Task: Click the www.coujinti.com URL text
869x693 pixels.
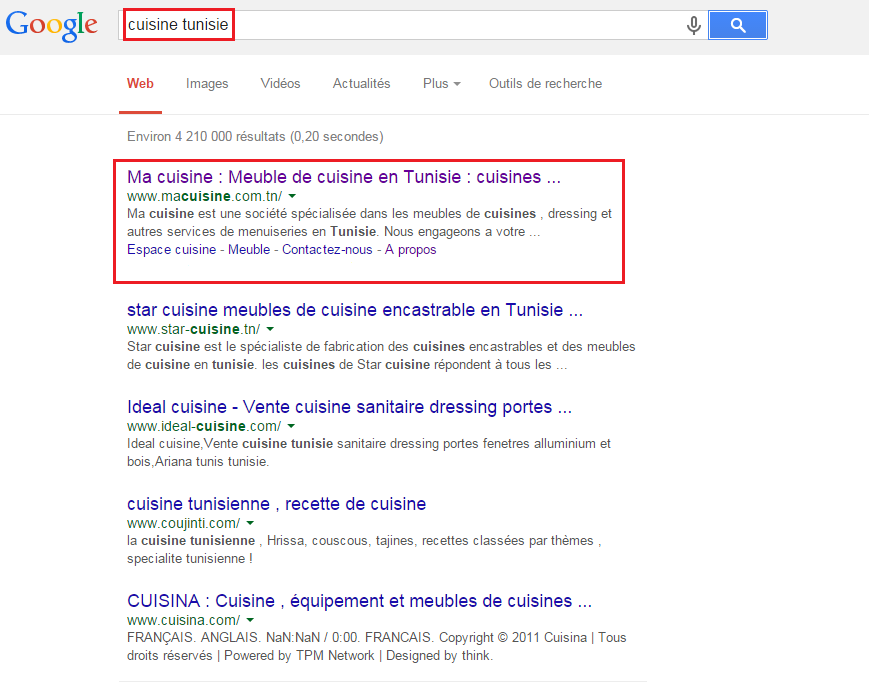Action: point(183,523)
